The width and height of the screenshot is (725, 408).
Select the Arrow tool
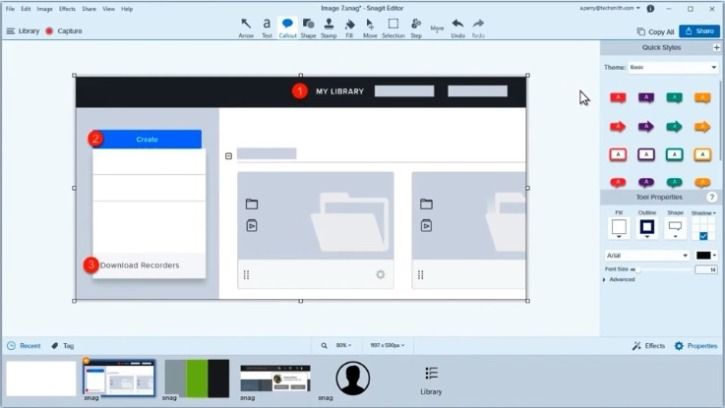click(x=246, y=28)
